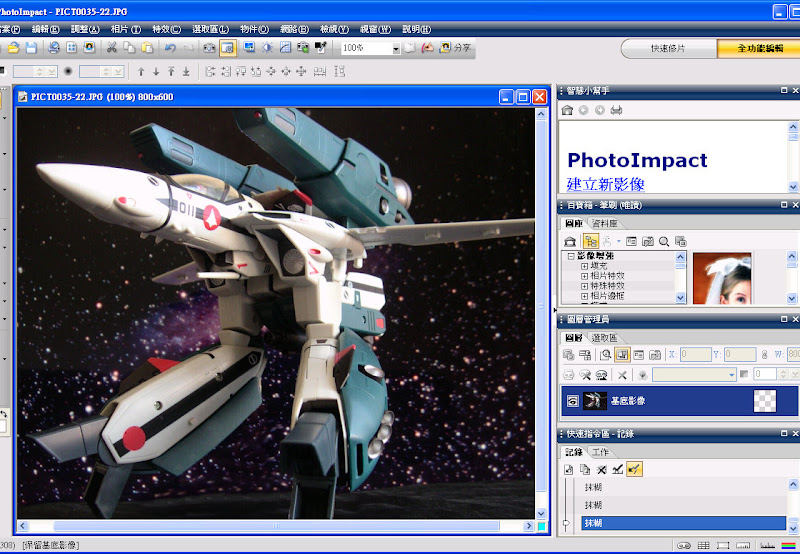Toggle tree view icon in 百寶箱 panel

(591, 241)
